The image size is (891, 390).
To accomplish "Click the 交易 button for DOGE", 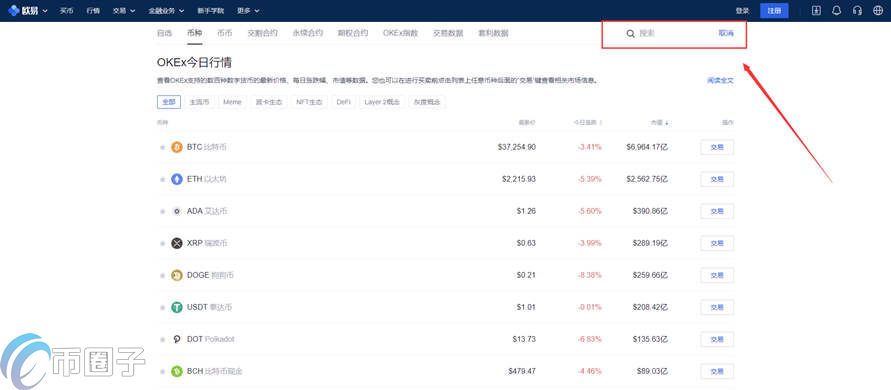I will click(717, 275).
